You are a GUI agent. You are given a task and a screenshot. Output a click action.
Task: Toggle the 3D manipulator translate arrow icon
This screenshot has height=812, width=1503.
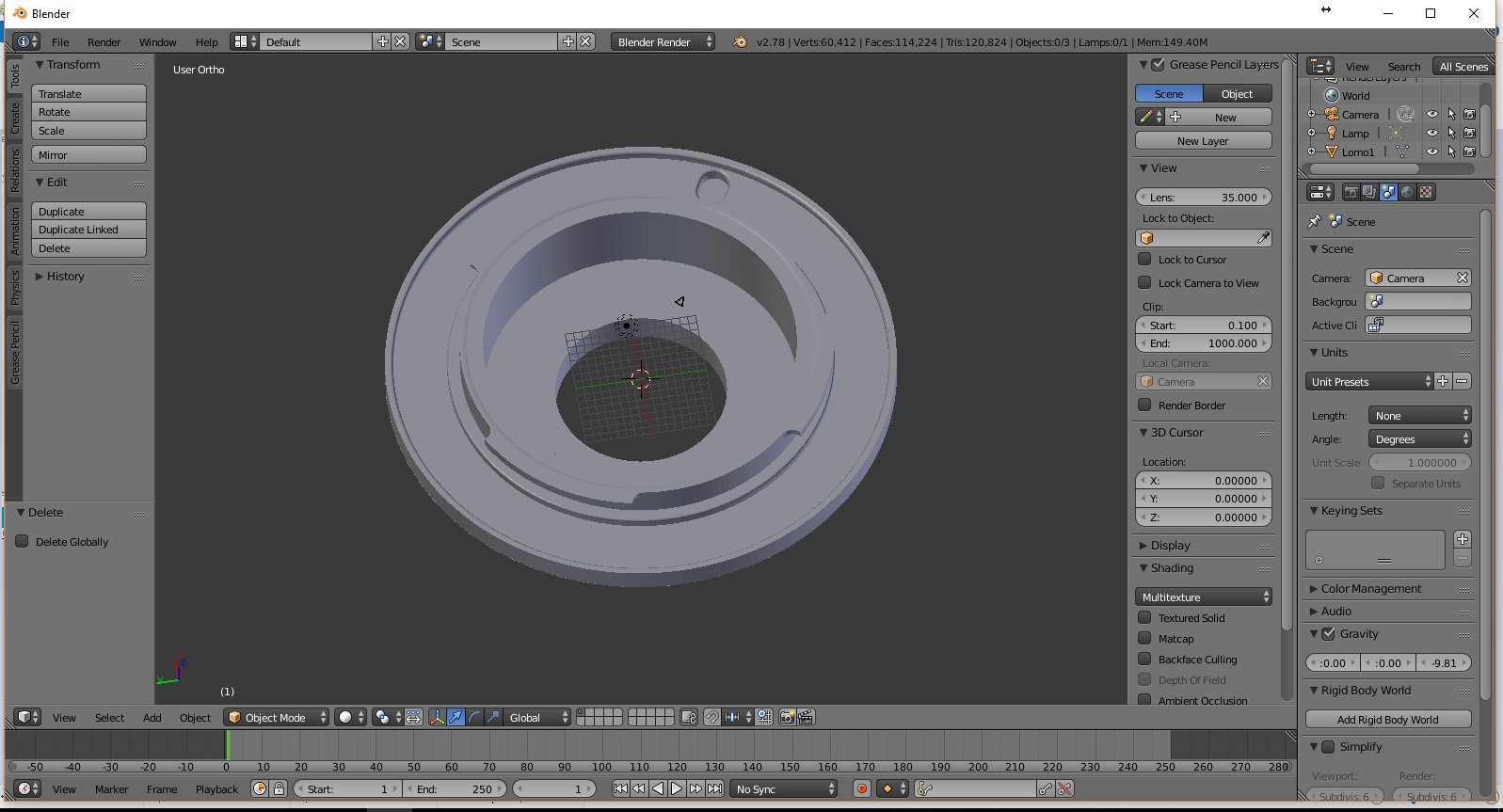point(456,718)
